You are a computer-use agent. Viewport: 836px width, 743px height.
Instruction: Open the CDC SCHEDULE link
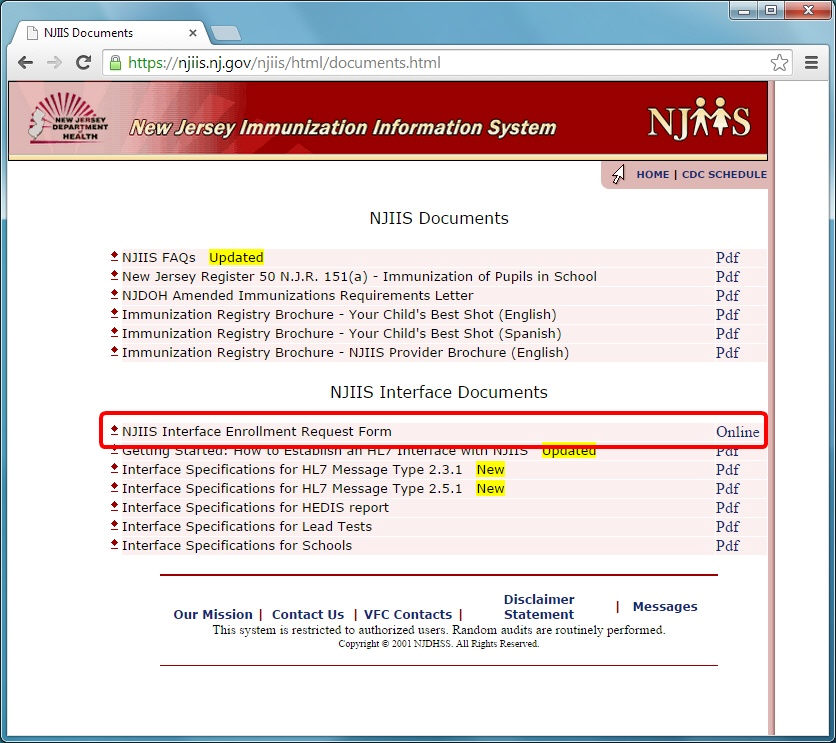coord(724,174)
